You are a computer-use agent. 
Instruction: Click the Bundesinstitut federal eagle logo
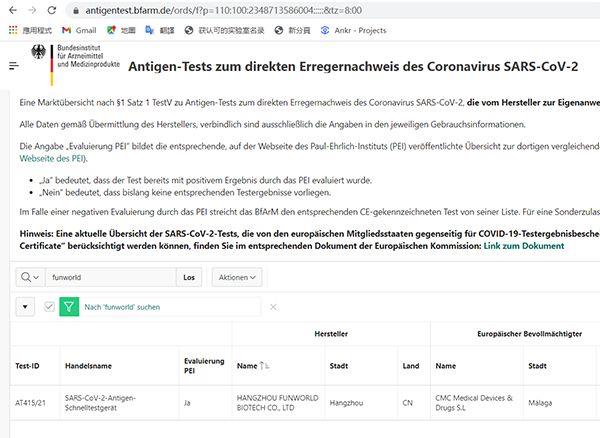[x=38, y=52]
